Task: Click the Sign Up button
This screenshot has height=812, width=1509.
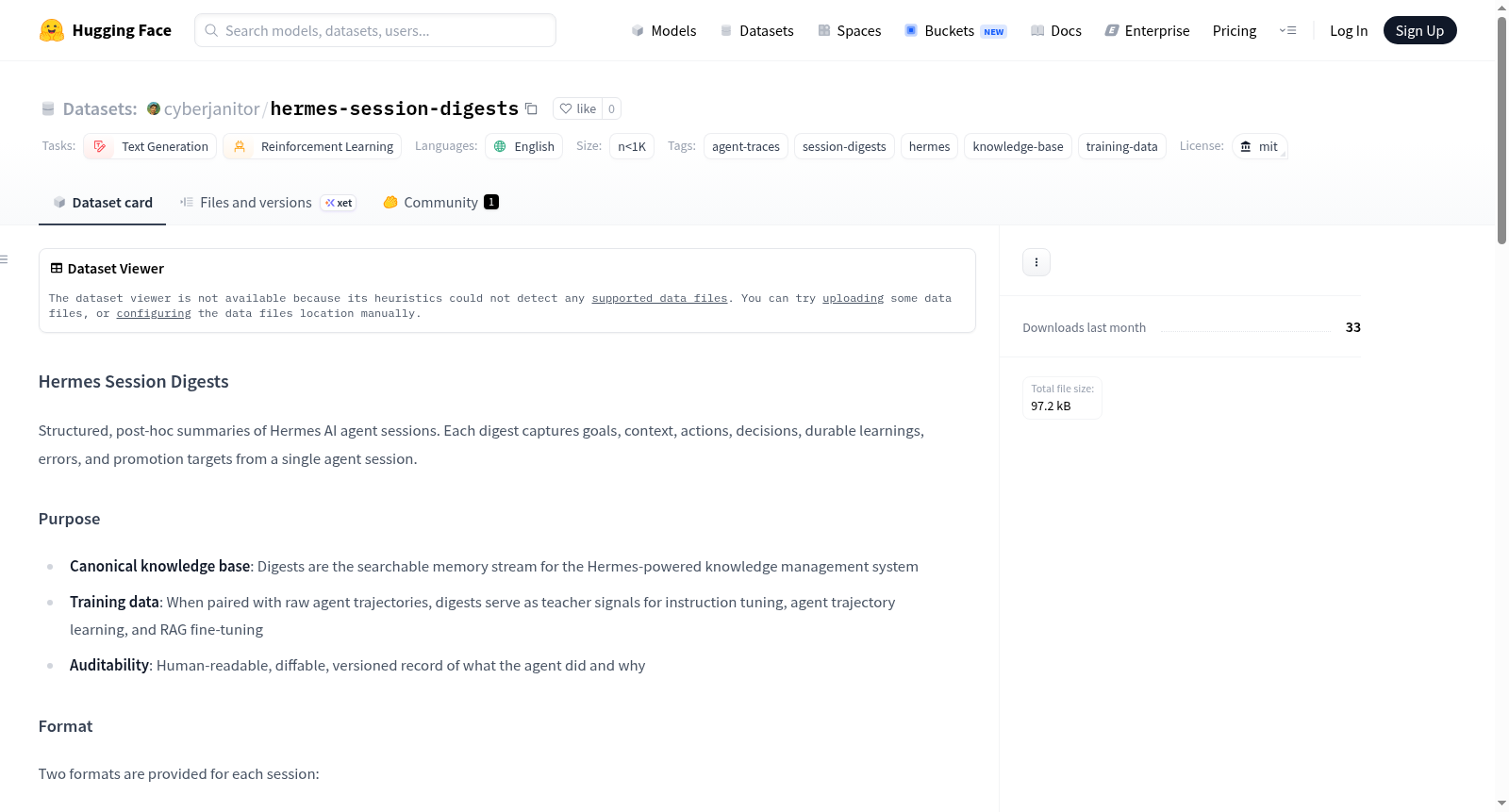Action: (x=1419, y=30)
